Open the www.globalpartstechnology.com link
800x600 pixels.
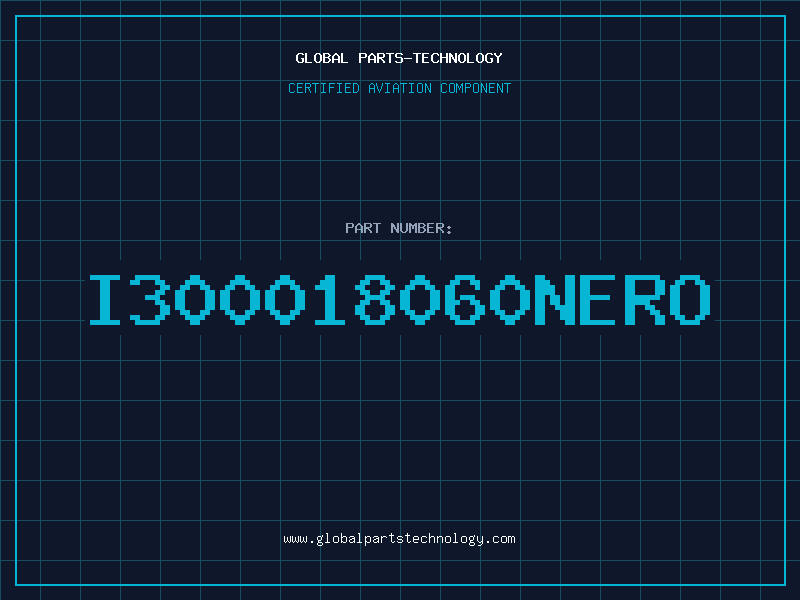399,539
